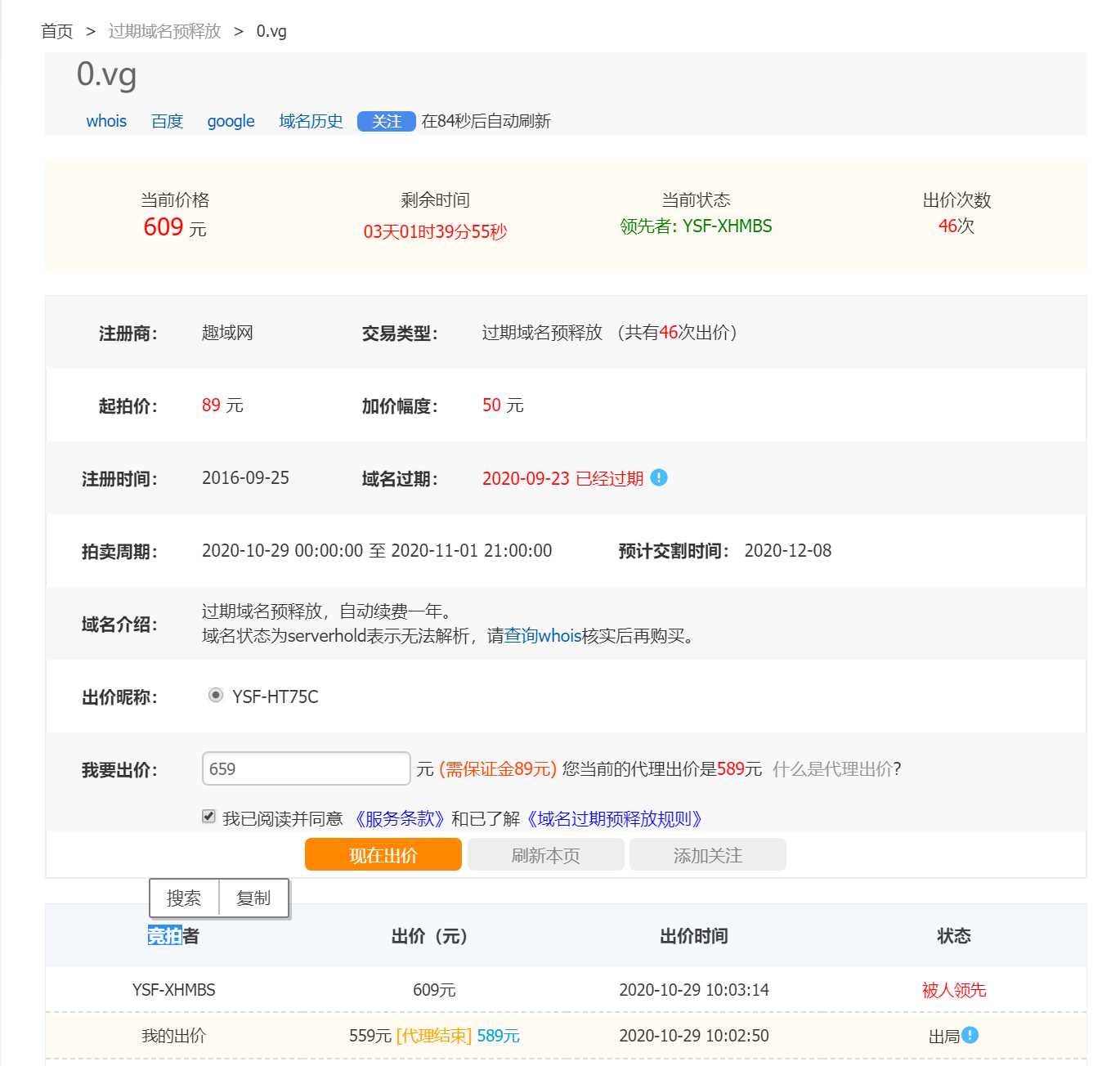
Task: Click info icon beside expired domain date
Action: pos(659,477)
